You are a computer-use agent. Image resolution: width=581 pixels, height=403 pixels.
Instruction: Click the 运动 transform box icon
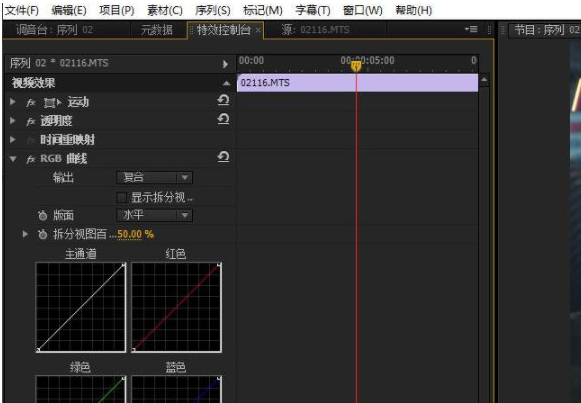point(51,103)
